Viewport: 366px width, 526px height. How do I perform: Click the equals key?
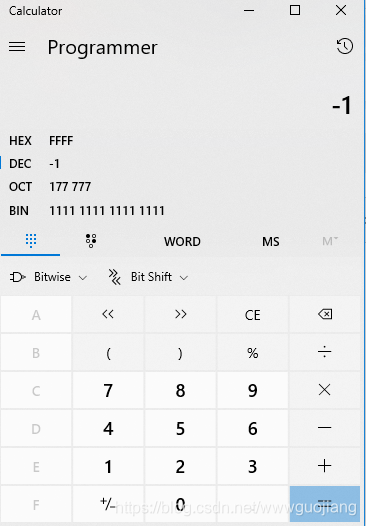325,504
